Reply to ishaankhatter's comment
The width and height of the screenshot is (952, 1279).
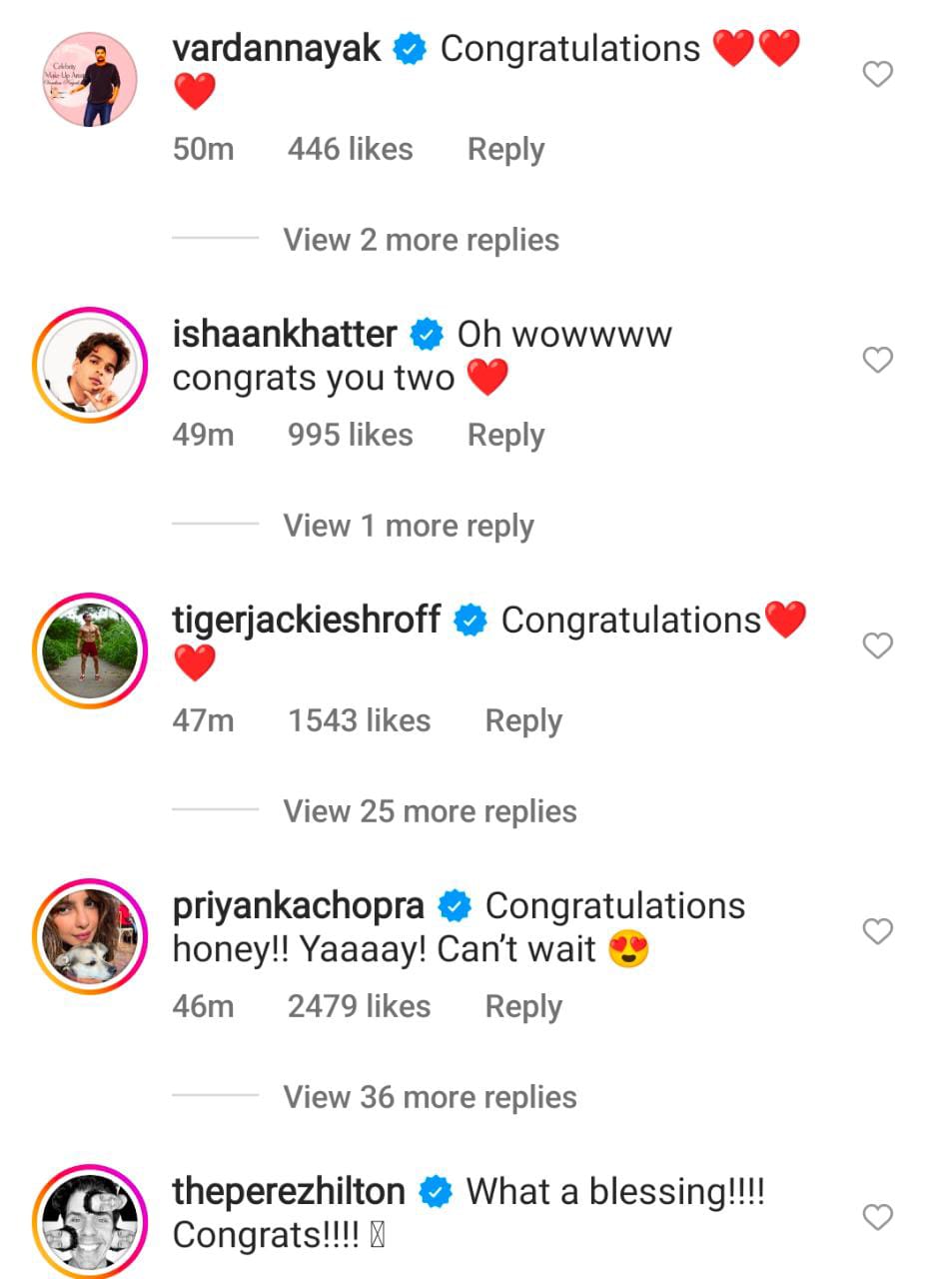(505, 435)
